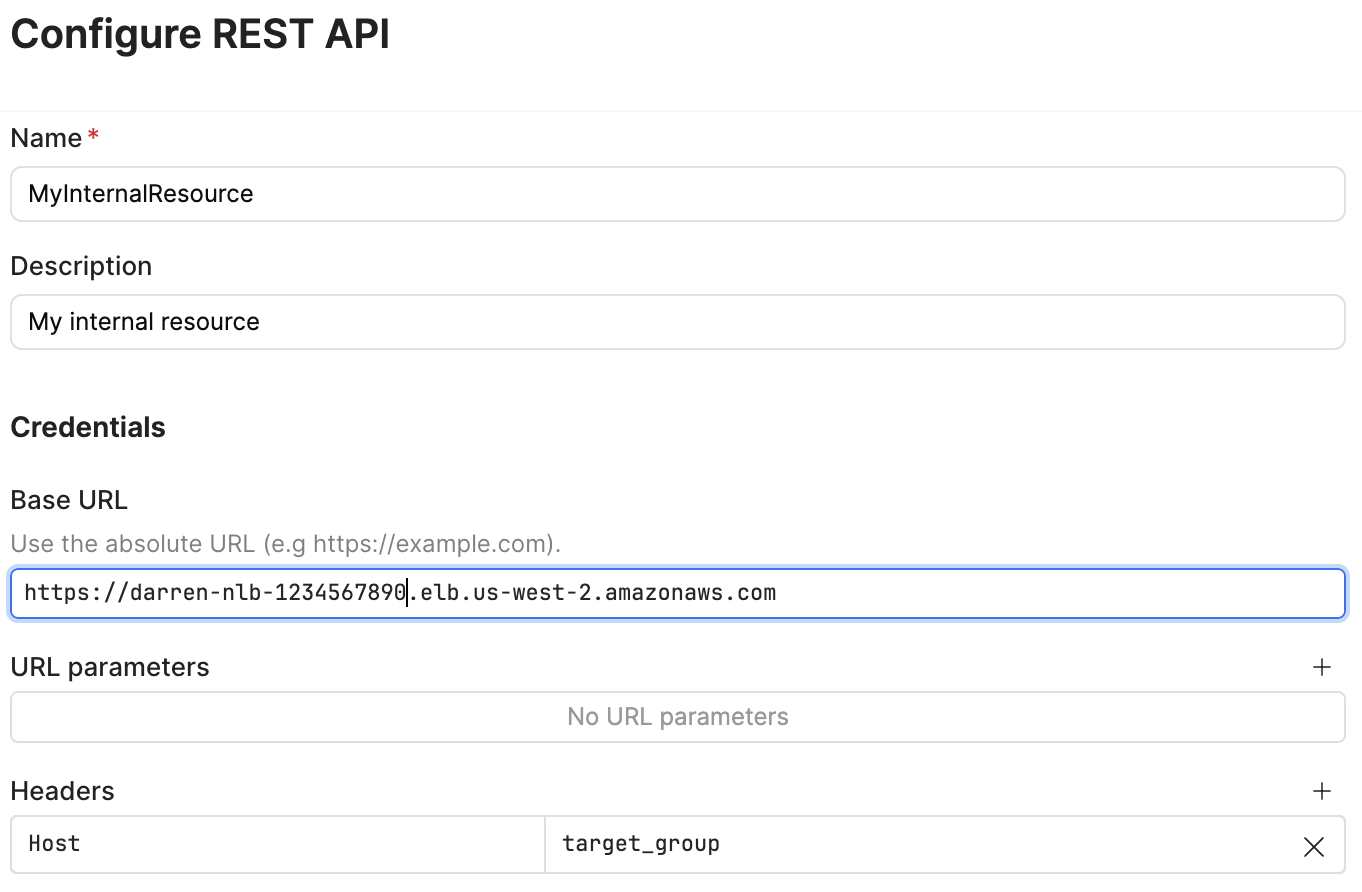Click the Configure REST API title
This screenshot has height=892, width=1362.
point(200,34)
